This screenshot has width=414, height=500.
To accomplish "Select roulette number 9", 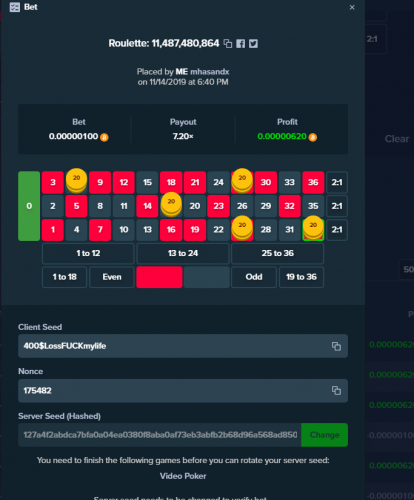I will [x=100, y=182].
